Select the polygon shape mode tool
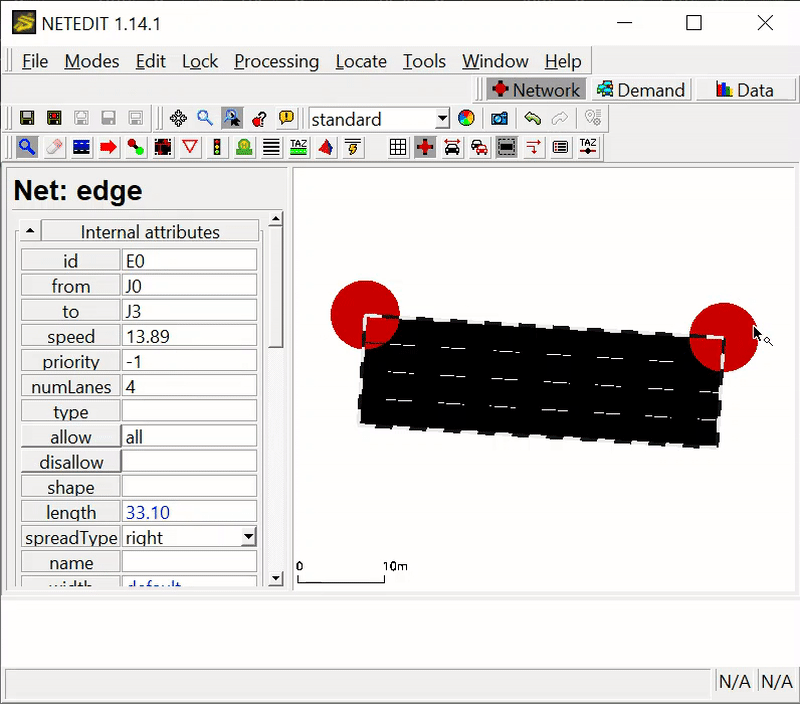Screen dimensions: 800x704 click(x=326, y=147)
